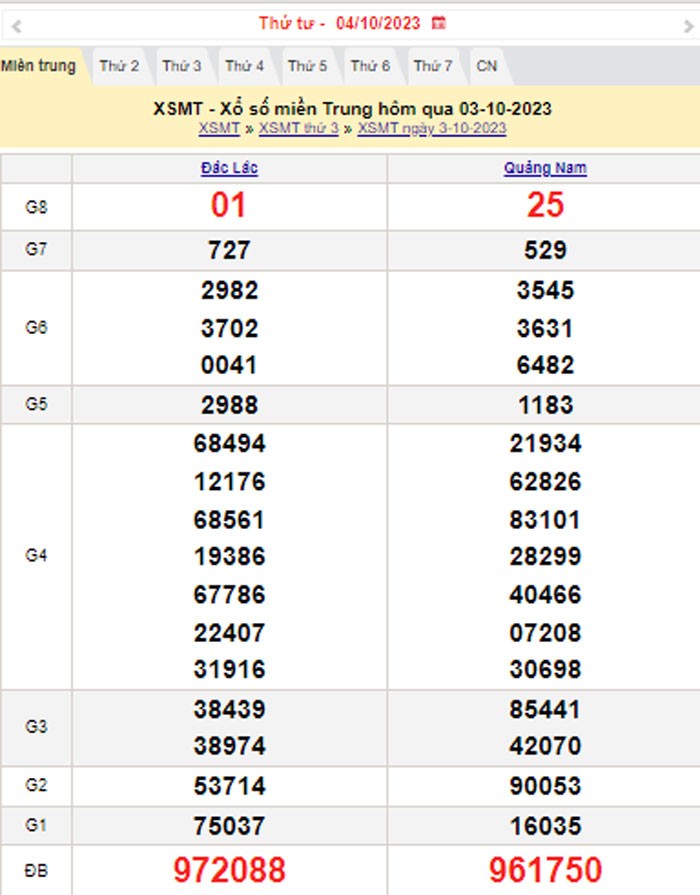Click the date text Thứ tư - 04/10/2023
Screen dimensions: 700x895
[339, 23]
